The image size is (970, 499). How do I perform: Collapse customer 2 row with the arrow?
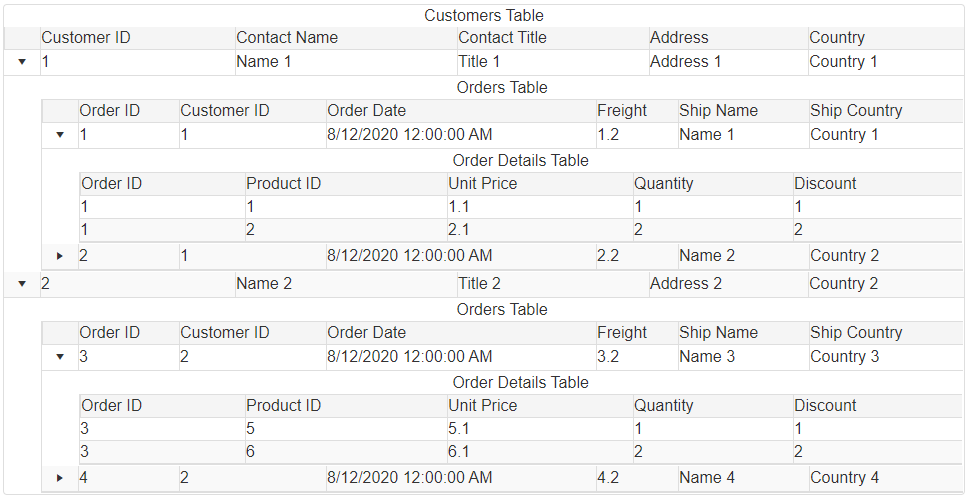pyautogui.click(x=22, y=284)
